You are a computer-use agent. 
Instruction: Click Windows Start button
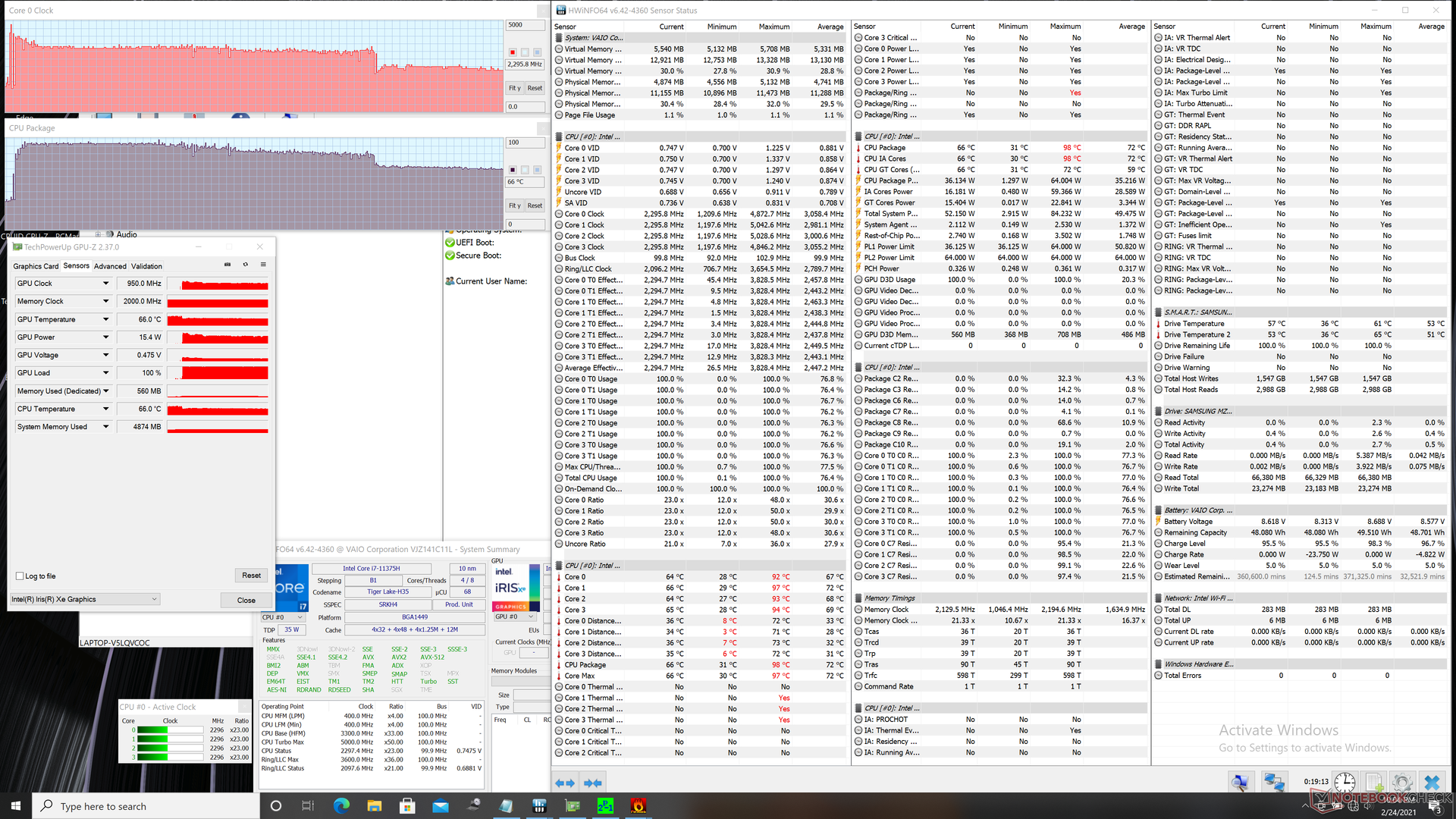16,805
